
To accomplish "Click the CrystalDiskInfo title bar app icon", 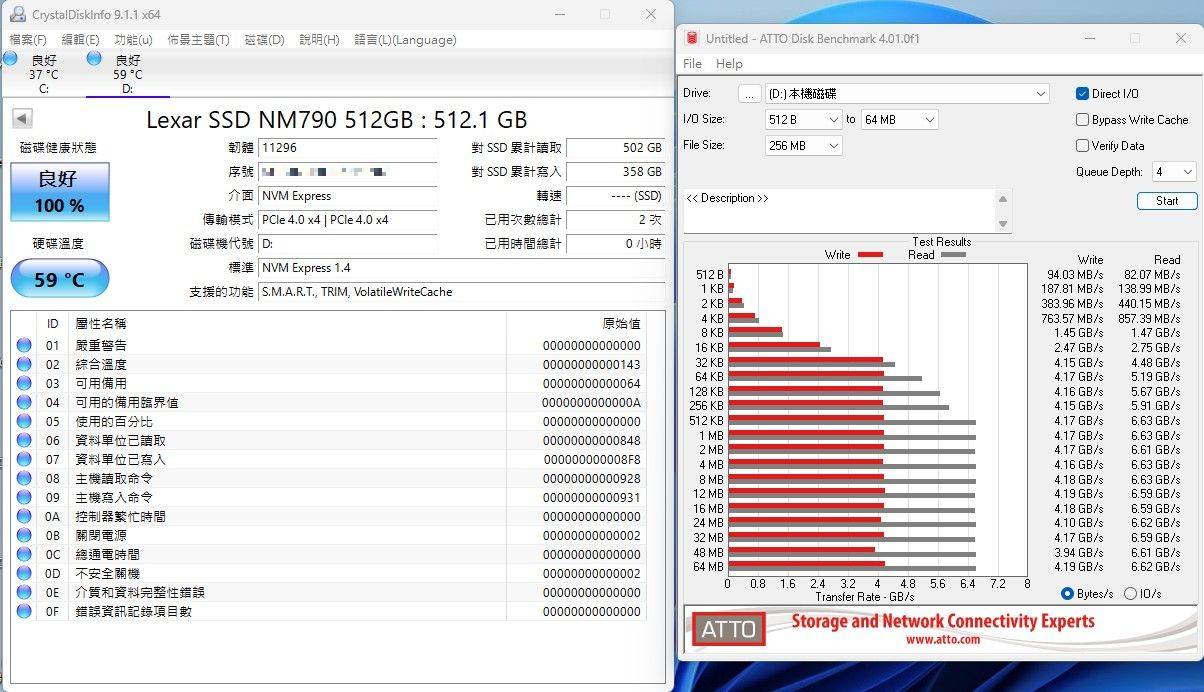I will coord(18,14).
